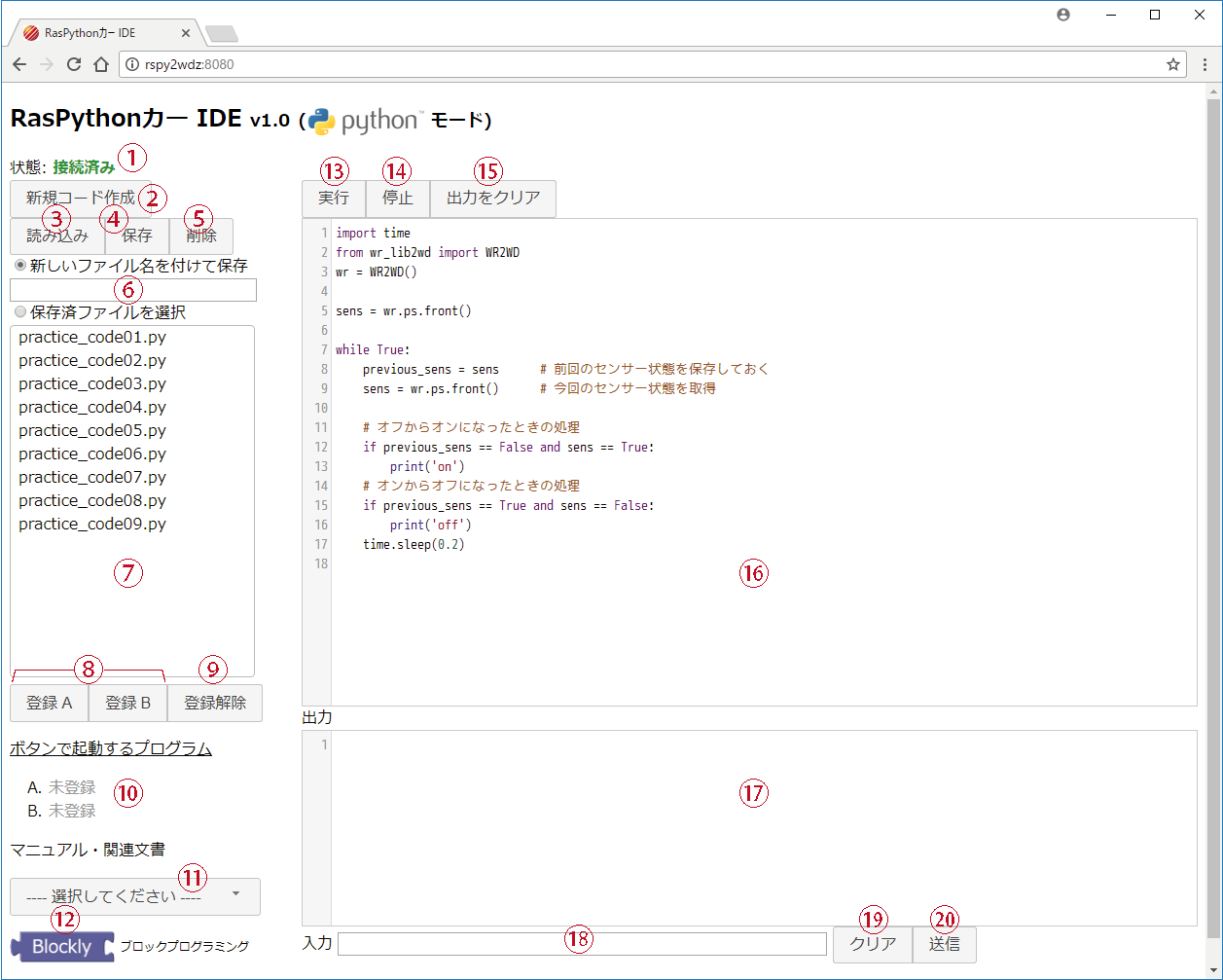Click code line 'while True:'
This screenshot has height=980, width=1223.
373,349
